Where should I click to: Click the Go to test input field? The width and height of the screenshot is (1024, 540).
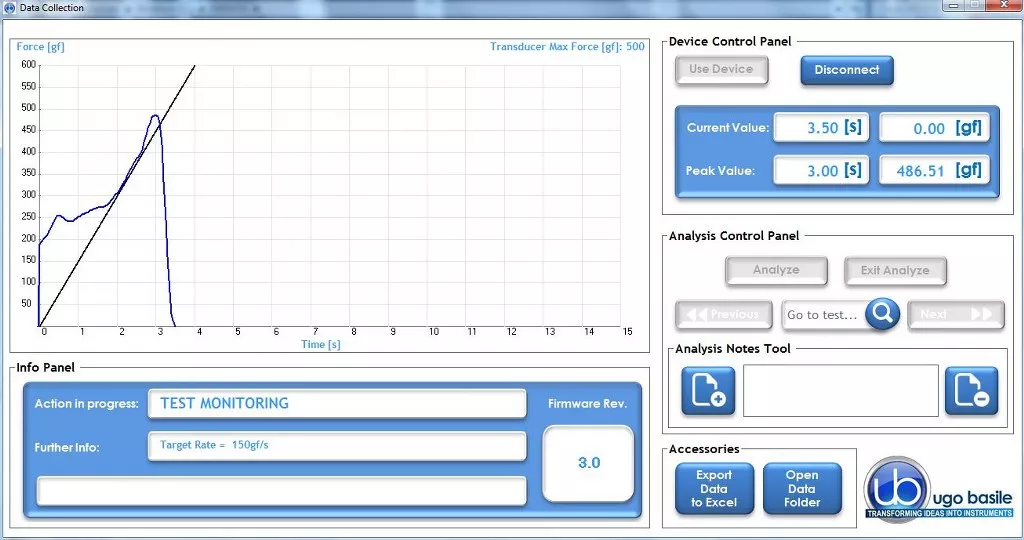coord(823,315)
